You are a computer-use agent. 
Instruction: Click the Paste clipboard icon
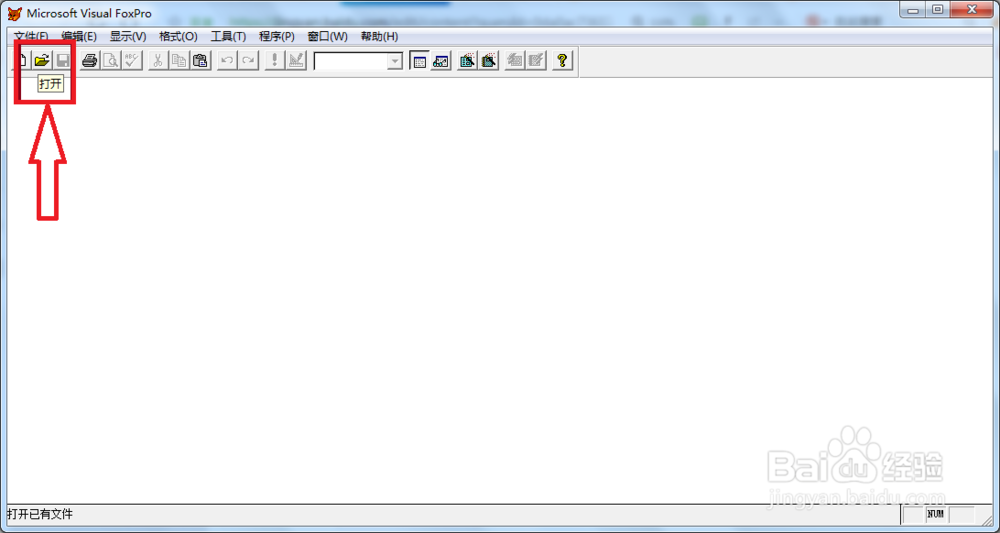pos(200,61)
